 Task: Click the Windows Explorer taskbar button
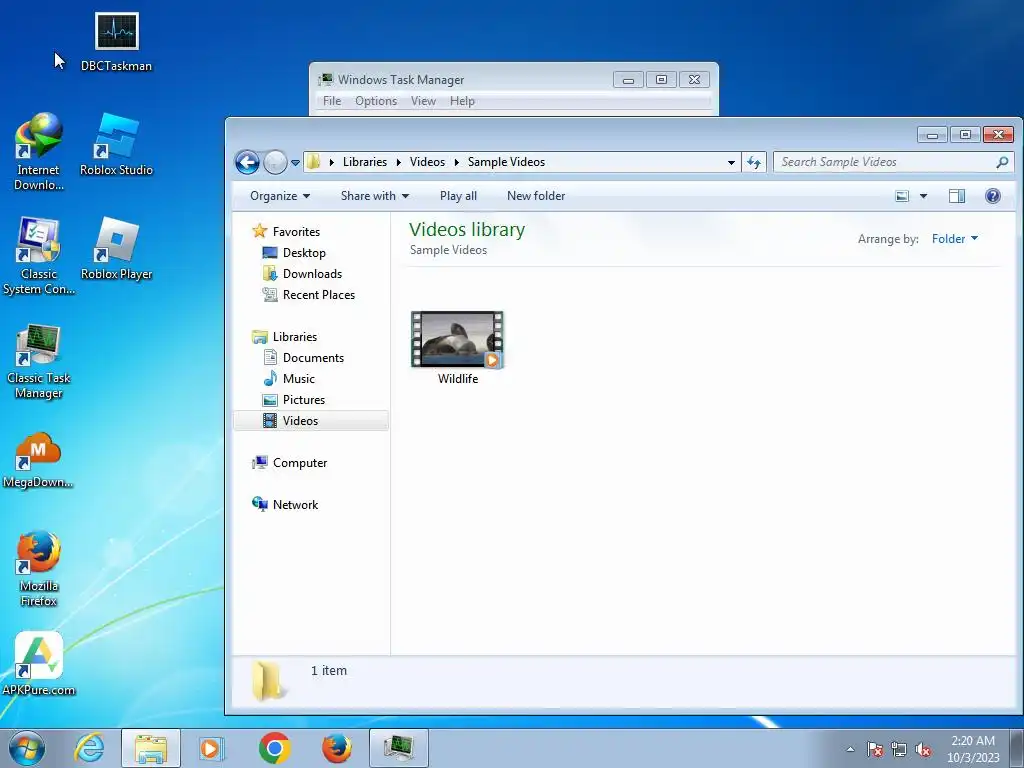click(150, 748)
